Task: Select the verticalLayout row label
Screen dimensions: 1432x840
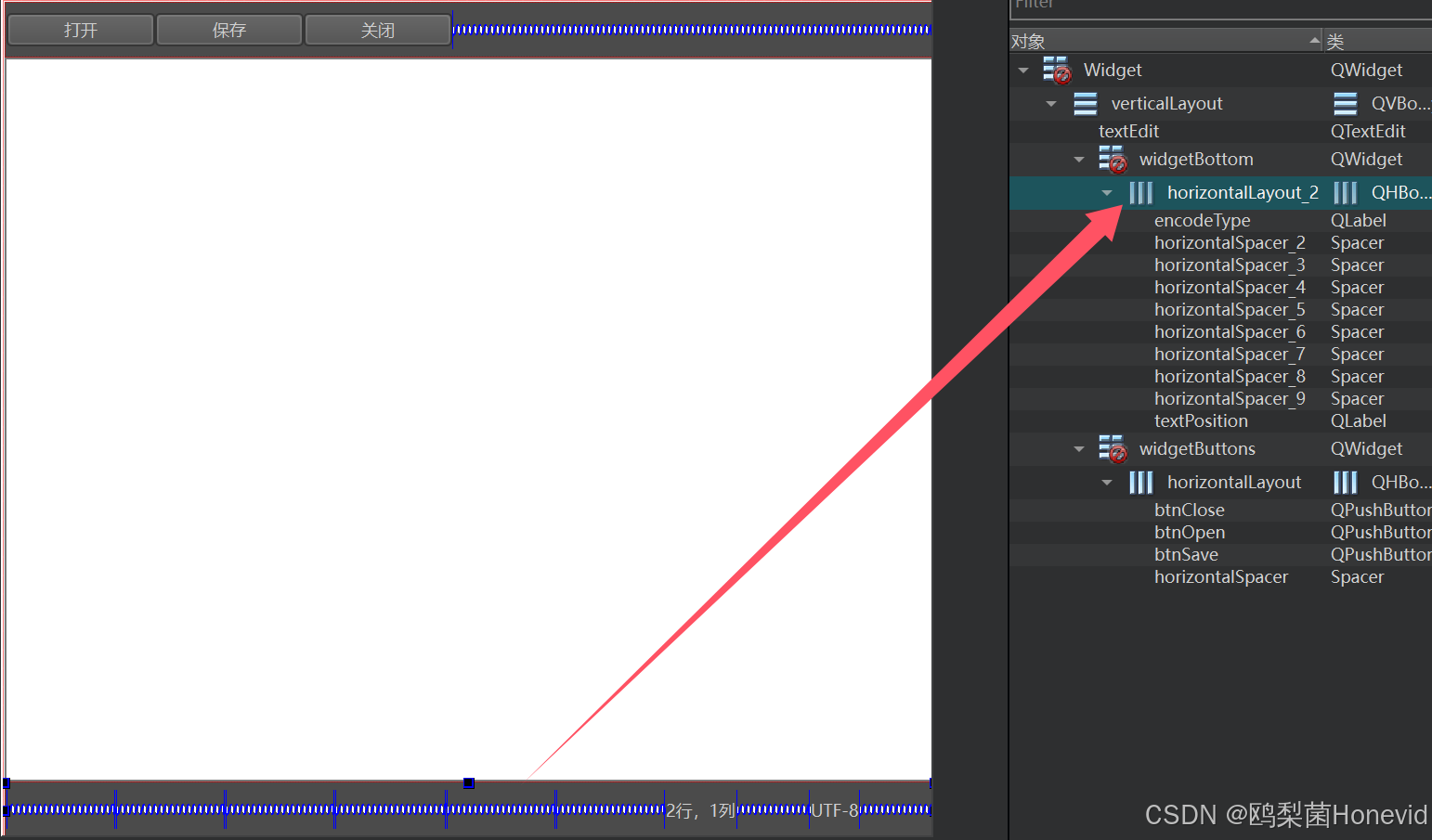Action: click(1166, 104)
